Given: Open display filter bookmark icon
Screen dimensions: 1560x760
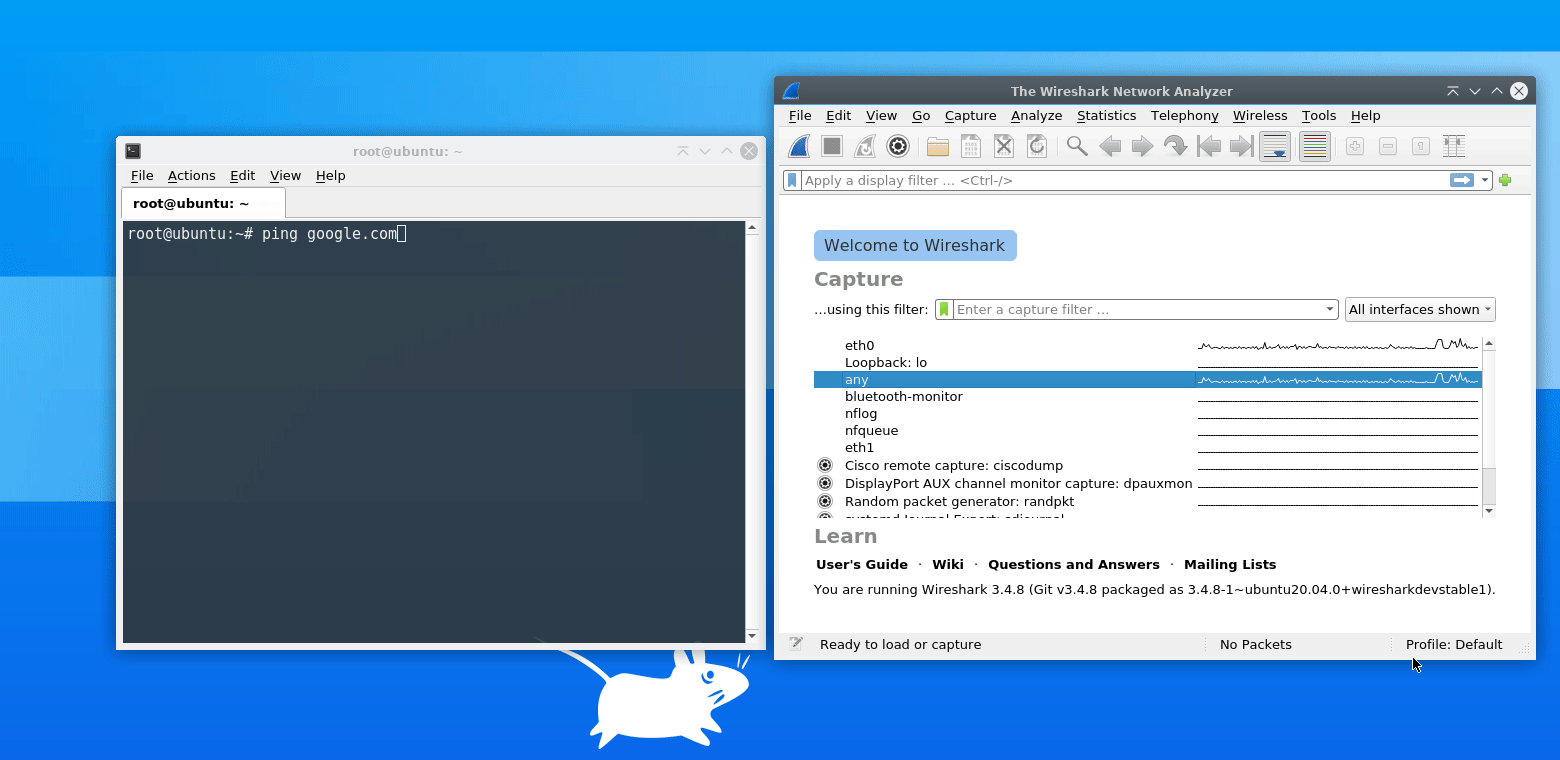Looking at the screenshot, I should click(792, 180).
